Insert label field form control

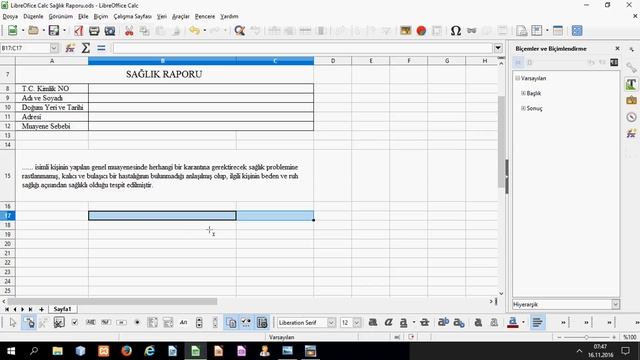click(183, 322)
